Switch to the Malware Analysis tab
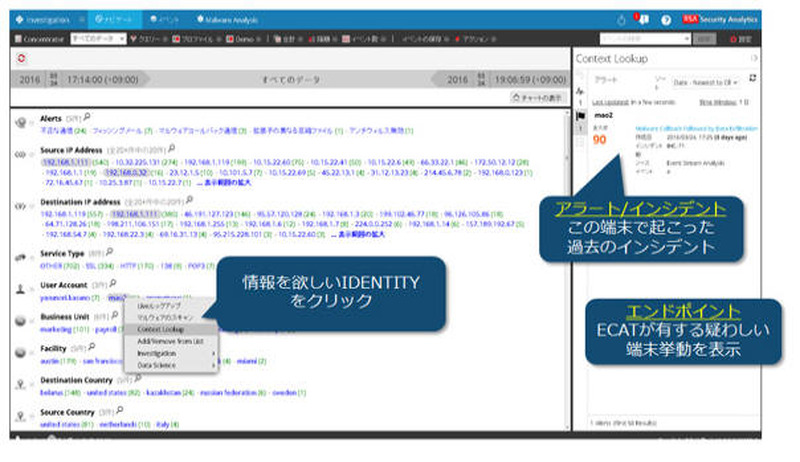The image size is (800, 462). coord(228,18)
